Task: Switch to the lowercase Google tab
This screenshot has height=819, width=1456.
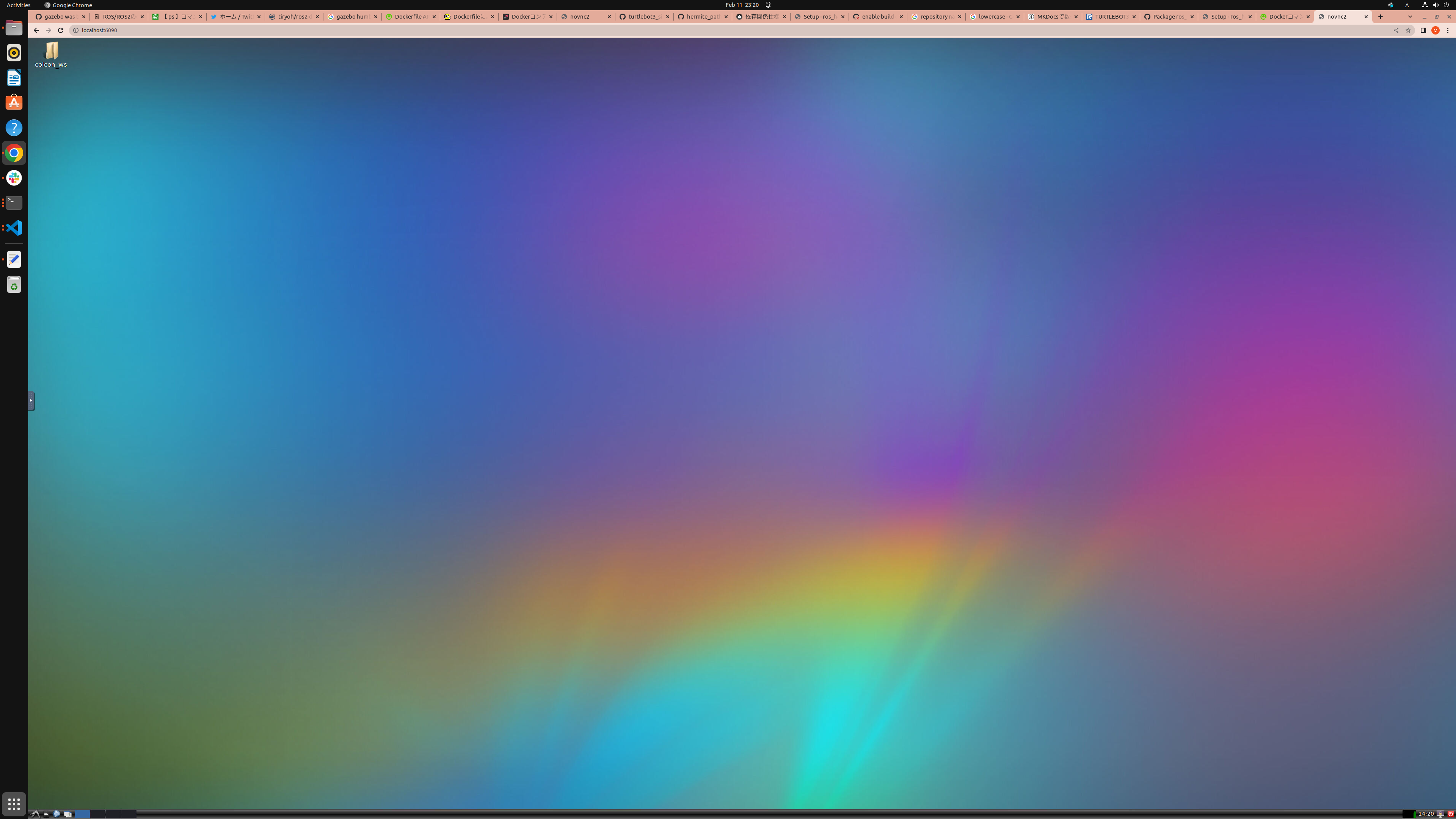Action: 994,17
